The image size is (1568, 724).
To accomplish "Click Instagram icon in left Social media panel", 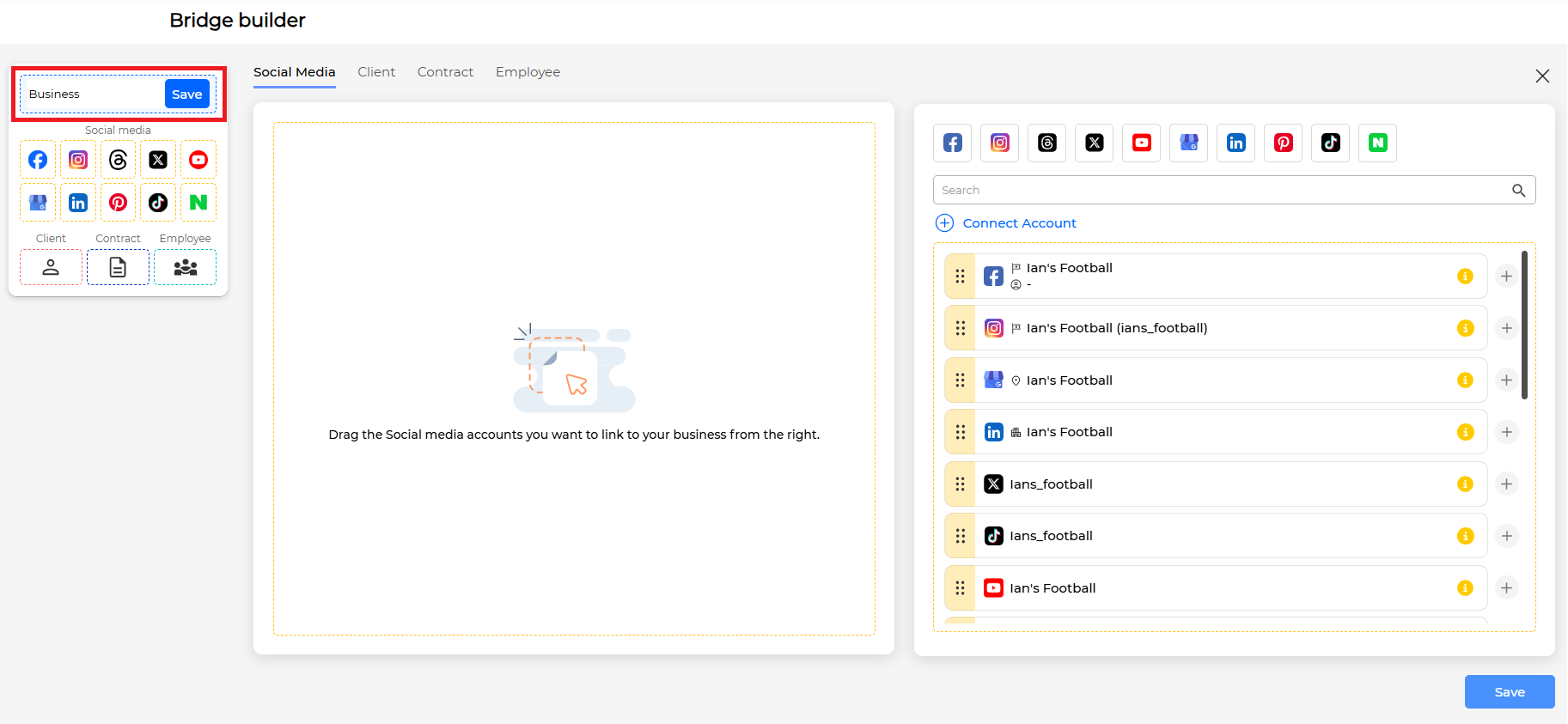I will pyautogui.click(x=78, y=160).
